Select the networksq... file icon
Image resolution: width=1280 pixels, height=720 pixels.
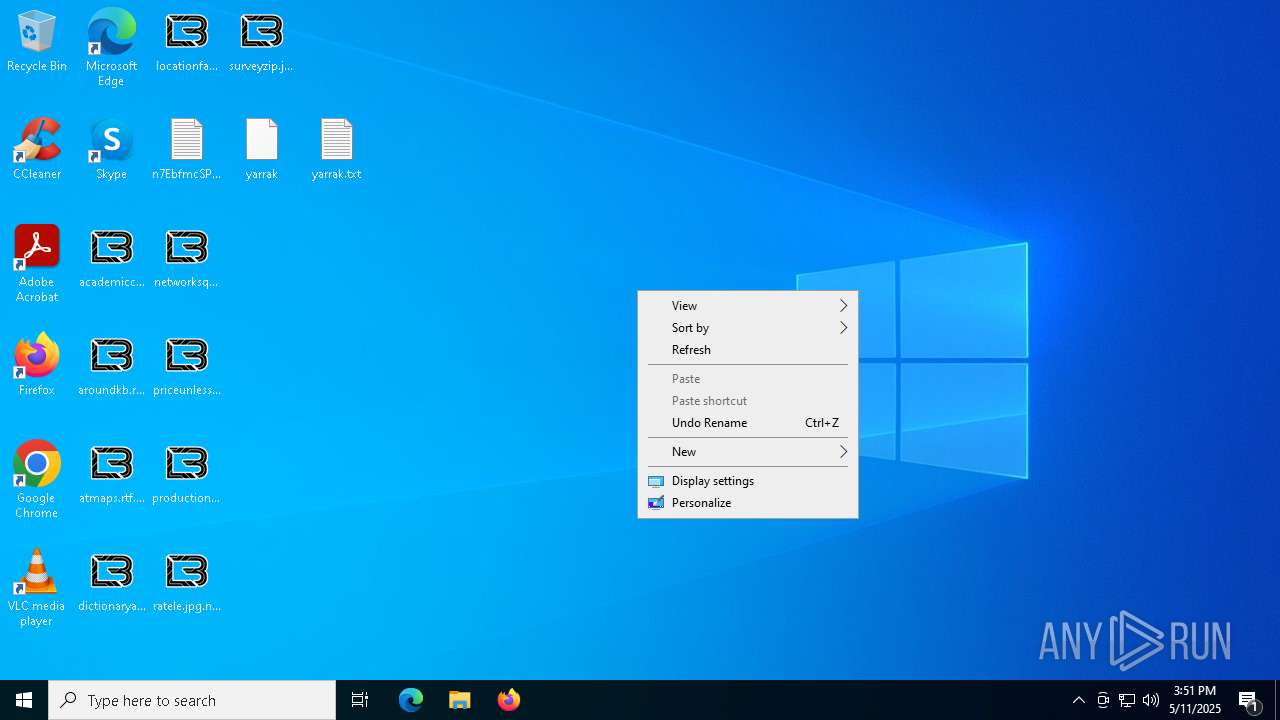pyautogui.click(x=187, y=258)
